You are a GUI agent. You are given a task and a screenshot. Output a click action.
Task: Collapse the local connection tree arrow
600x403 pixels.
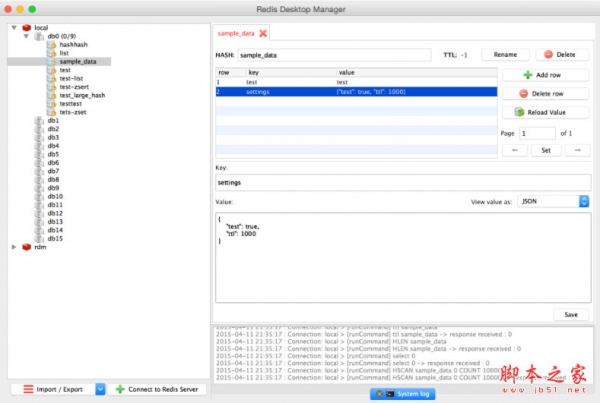(x=14, y=28)
